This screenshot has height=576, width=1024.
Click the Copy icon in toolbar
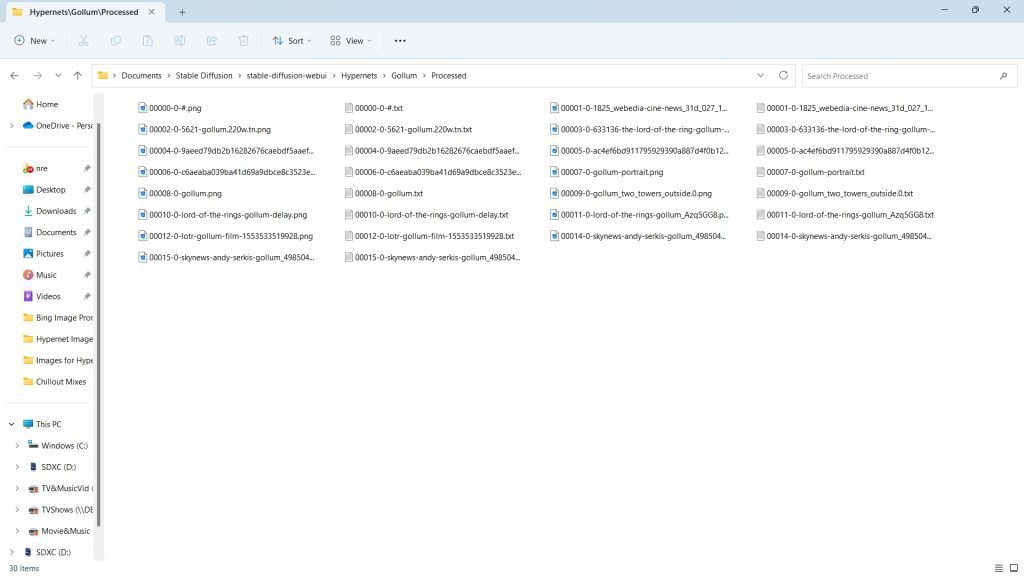pyautogui.click(x=116, y=41)
